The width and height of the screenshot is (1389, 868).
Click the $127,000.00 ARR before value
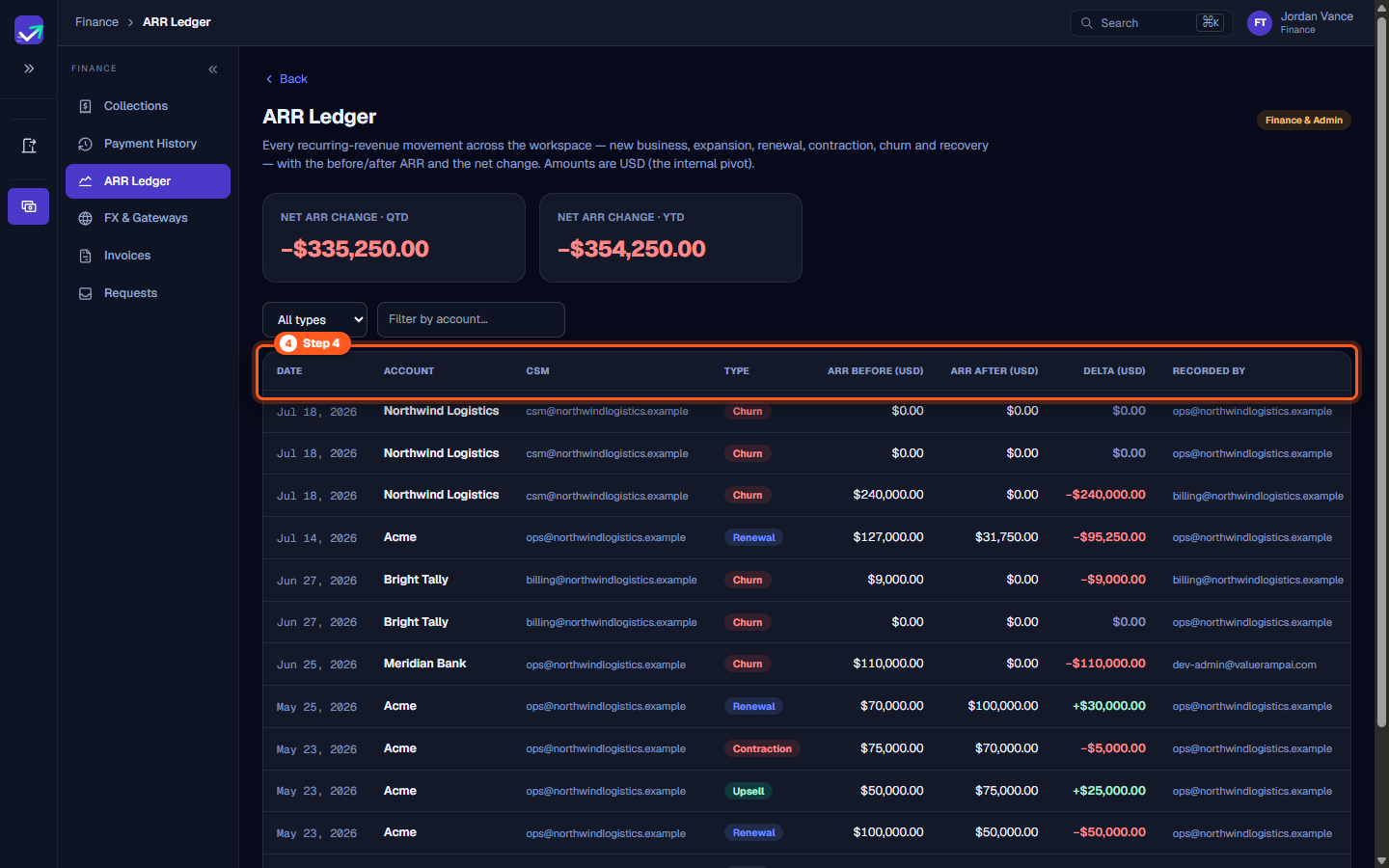click(888, 537)
